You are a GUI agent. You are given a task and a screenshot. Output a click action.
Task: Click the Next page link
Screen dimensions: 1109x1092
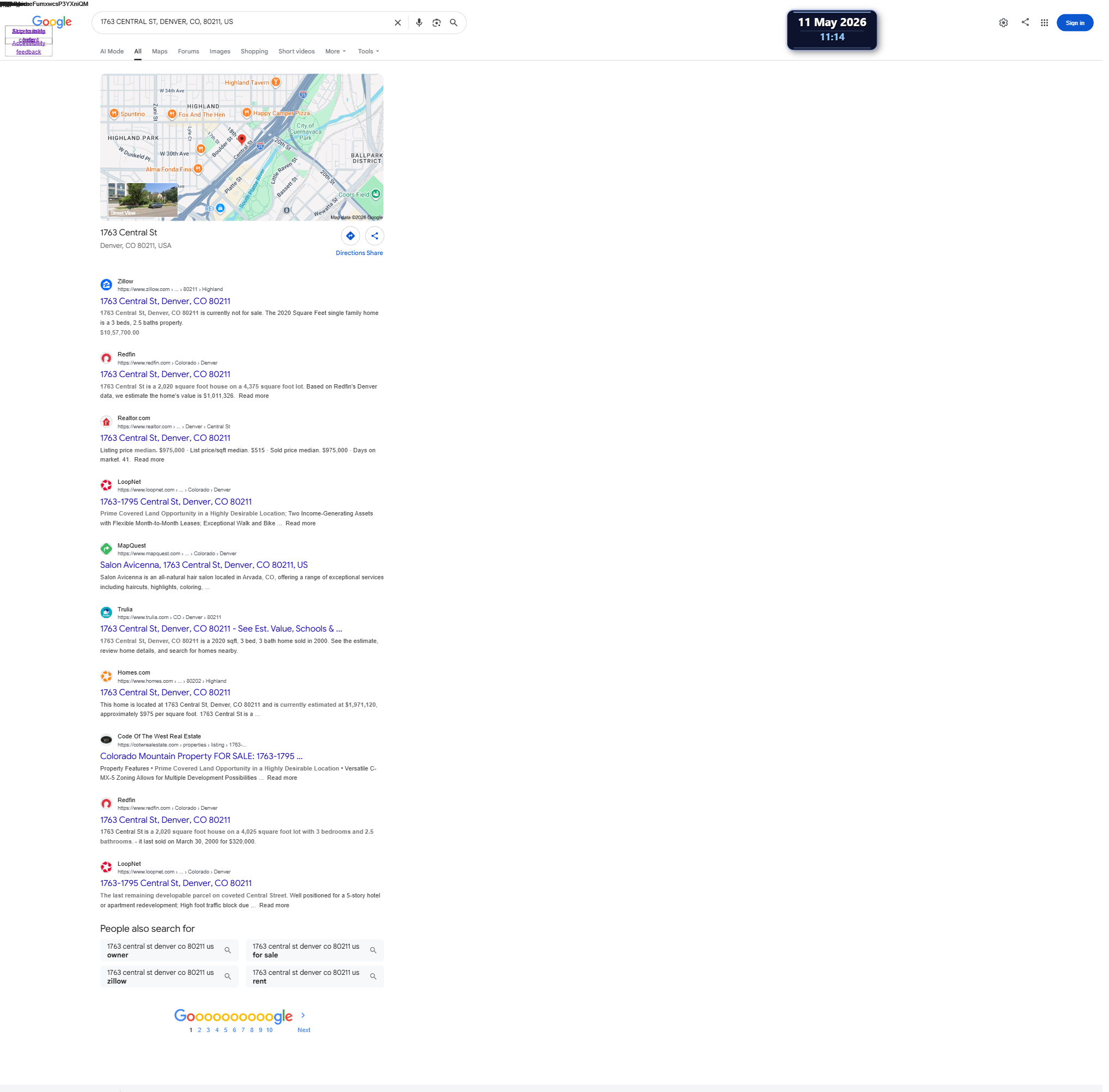click(x=304, y=1030)
